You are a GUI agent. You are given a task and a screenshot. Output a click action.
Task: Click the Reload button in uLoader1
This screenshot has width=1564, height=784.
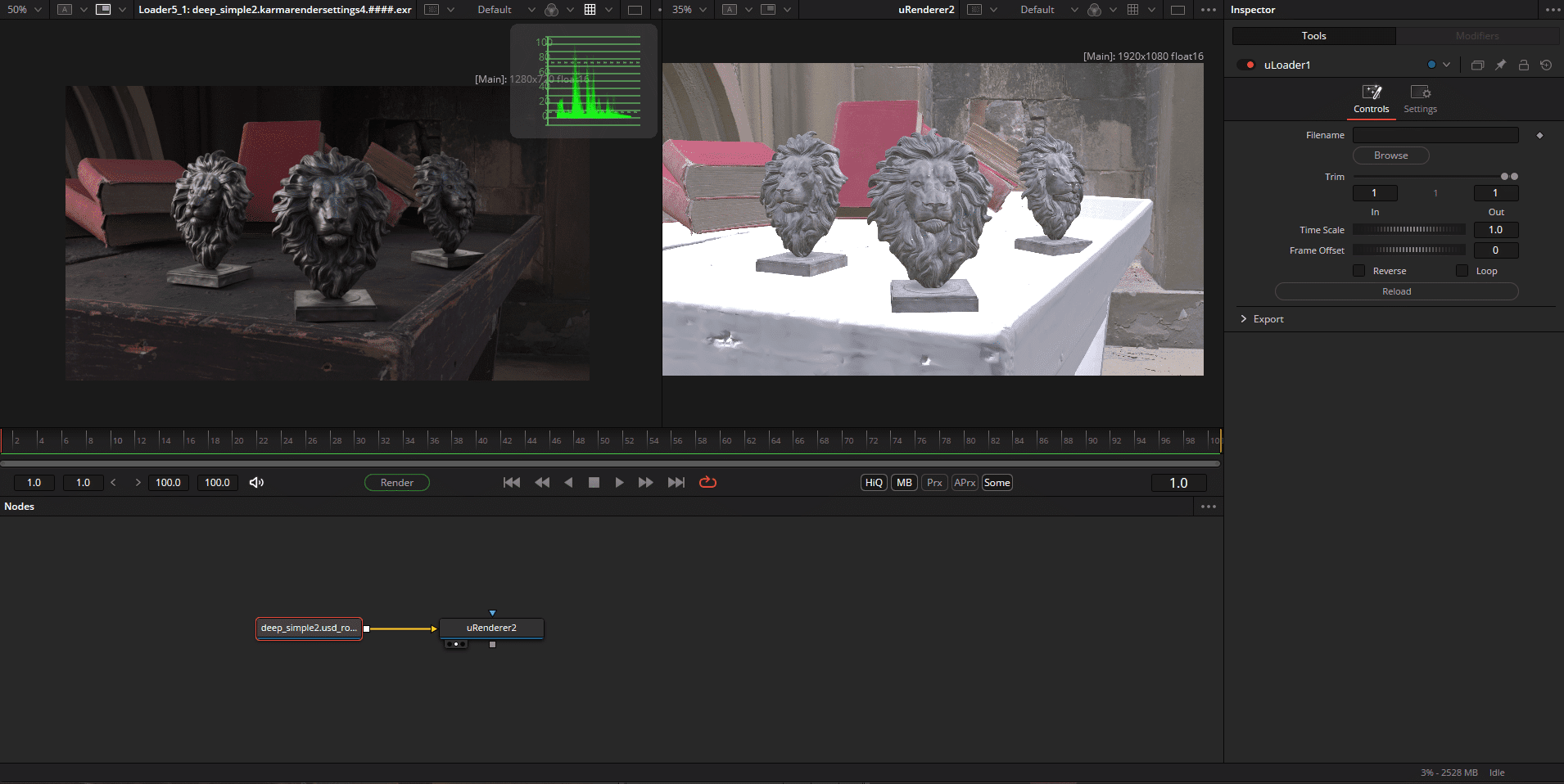coord(1396,291)
